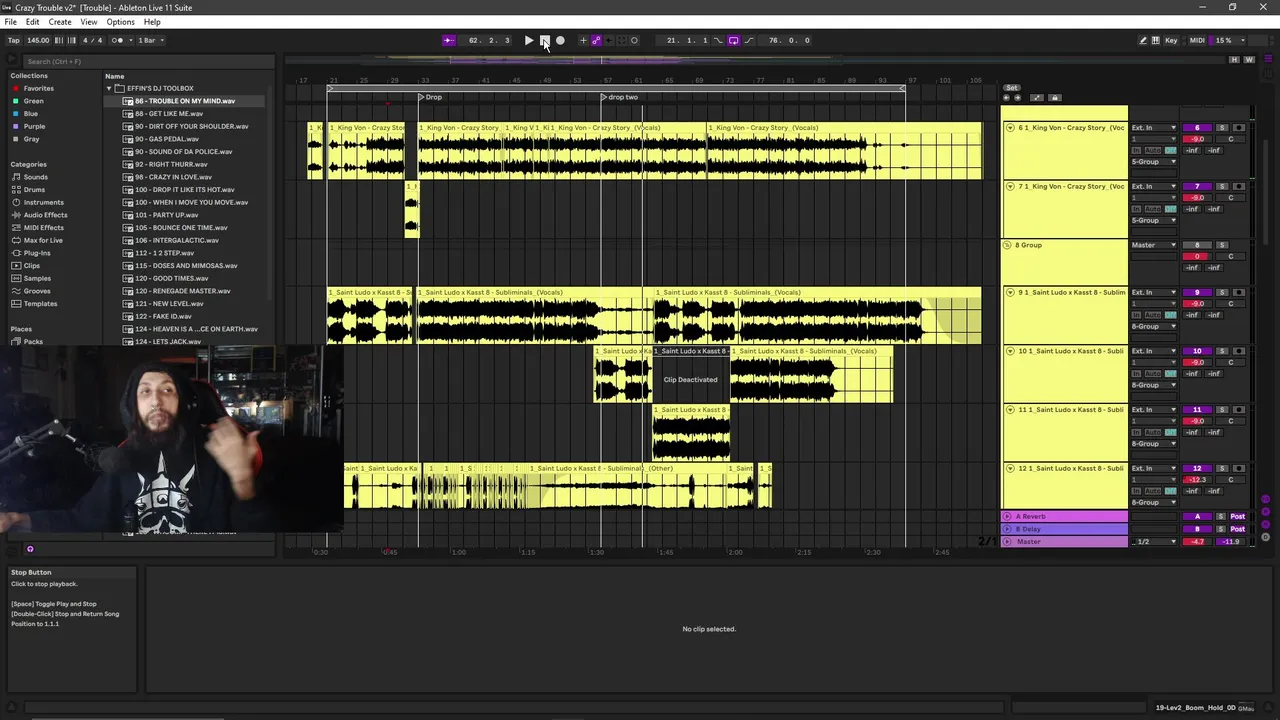This screenshot has width=1280, height=720.
Task: Click the H height optimize button
Action: point(1235,60)
